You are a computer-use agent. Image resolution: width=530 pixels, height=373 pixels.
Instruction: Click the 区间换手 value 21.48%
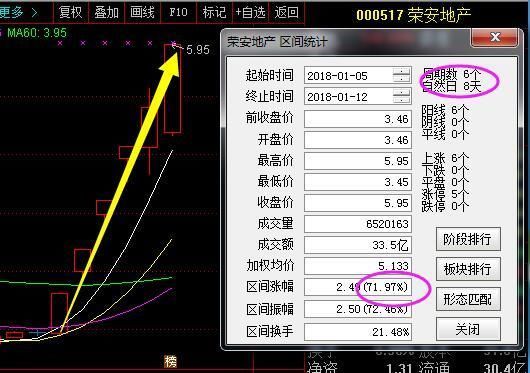point(358,332)
